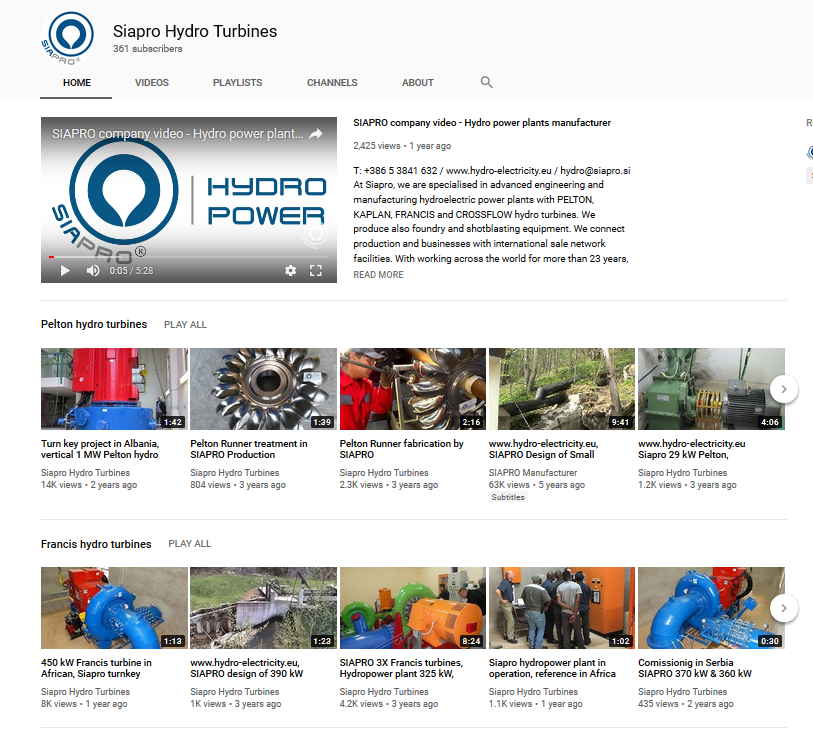This screenshot has width=813, height=740.
Task: Click the SIAPRO watermark logo in player
Action: click(315, 235)
